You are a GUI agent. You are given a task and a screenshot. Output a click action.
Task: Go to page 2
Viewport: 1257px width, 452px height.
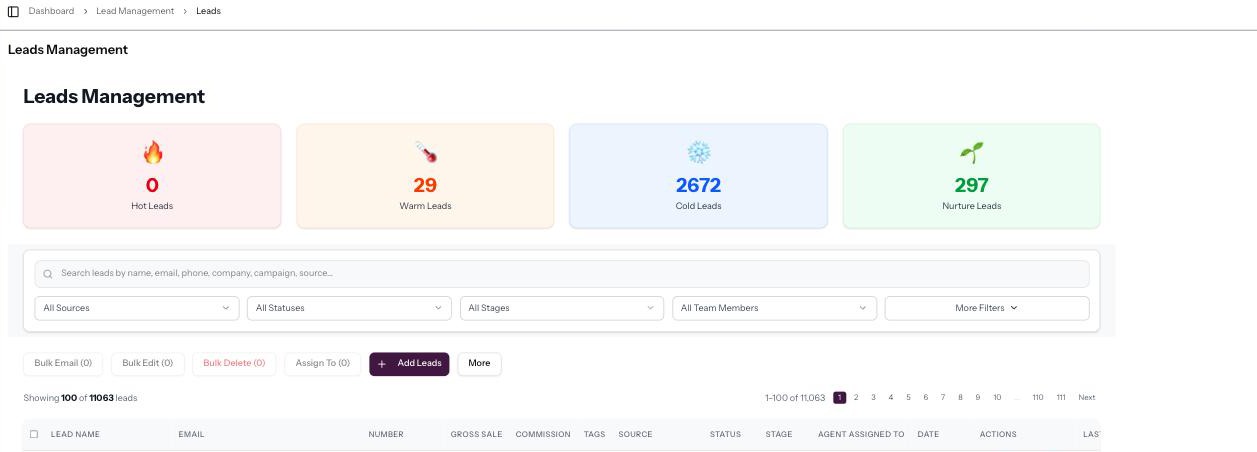(x=857, y=398)
